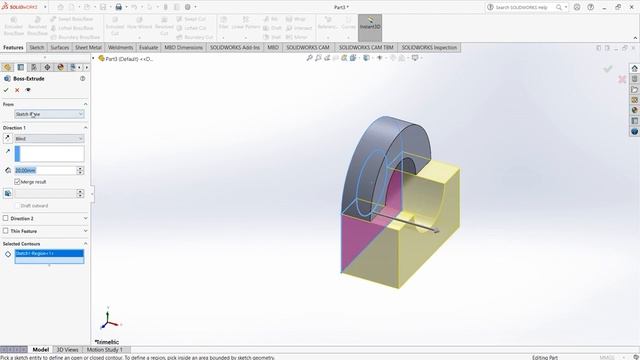This screenshot has width=640, height=360.
Task: Collapse the CommandManager ribbon with the up chevron
Action: pos(635,38)
